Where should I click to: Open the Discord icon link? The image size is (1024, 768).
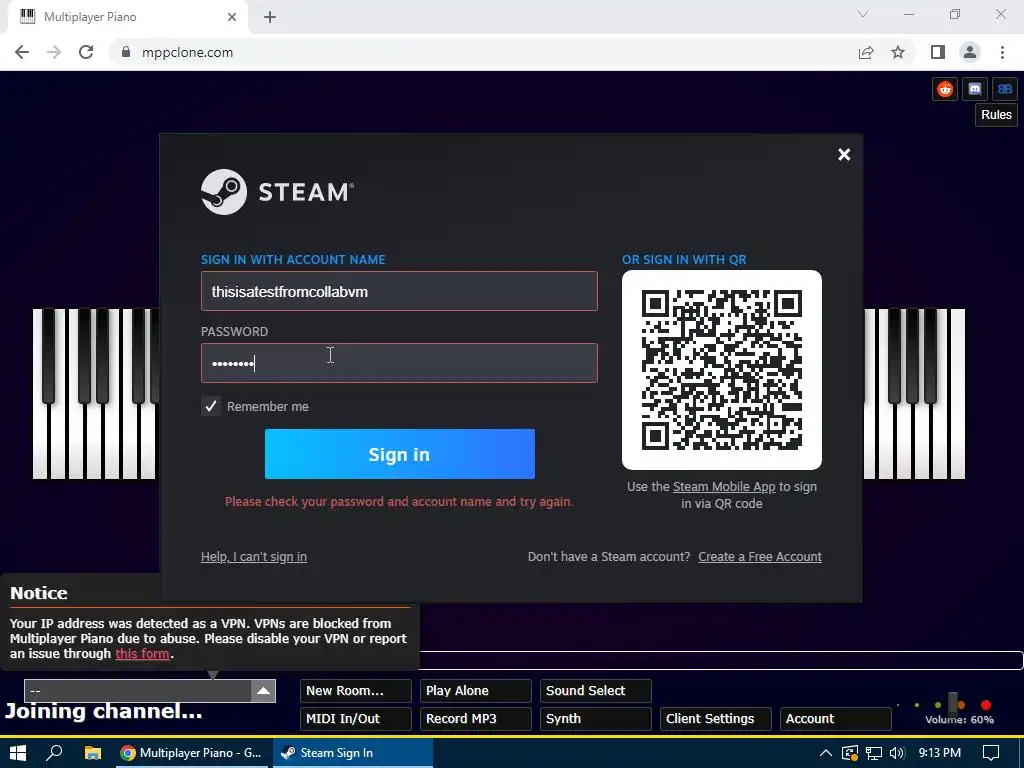tap(974, 89)
